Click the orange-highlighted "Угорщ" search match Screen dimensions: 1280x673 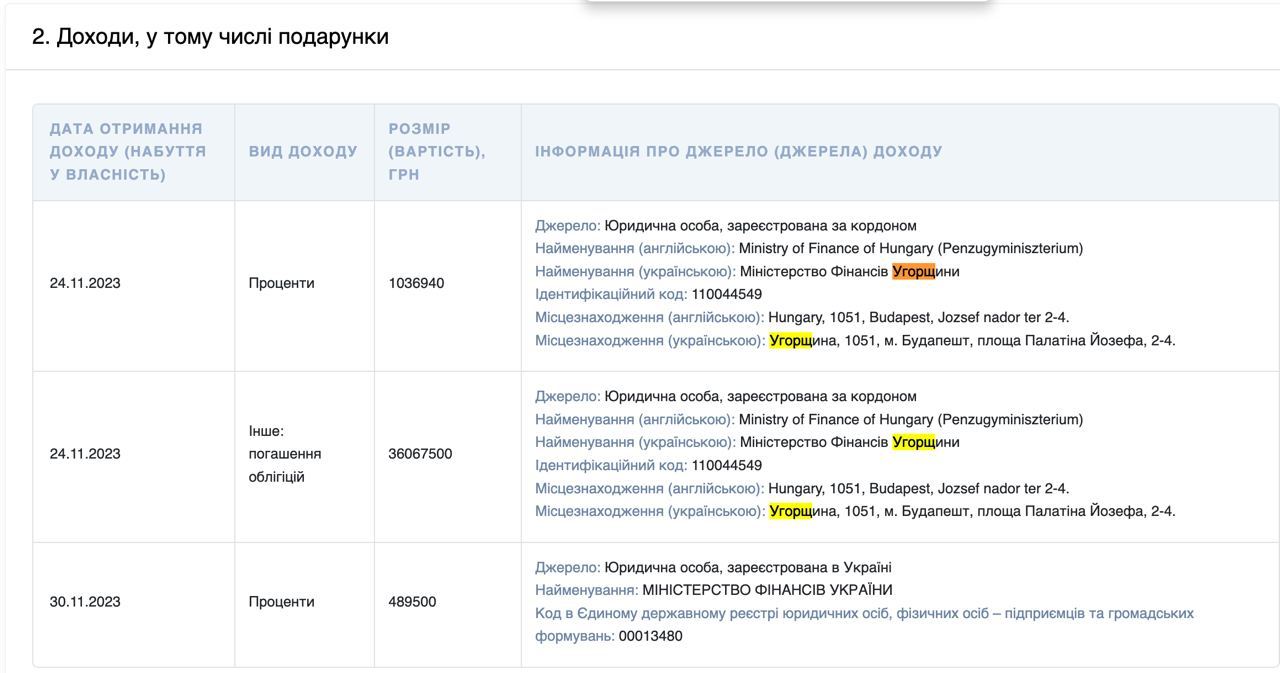click(x=913, y=272)
